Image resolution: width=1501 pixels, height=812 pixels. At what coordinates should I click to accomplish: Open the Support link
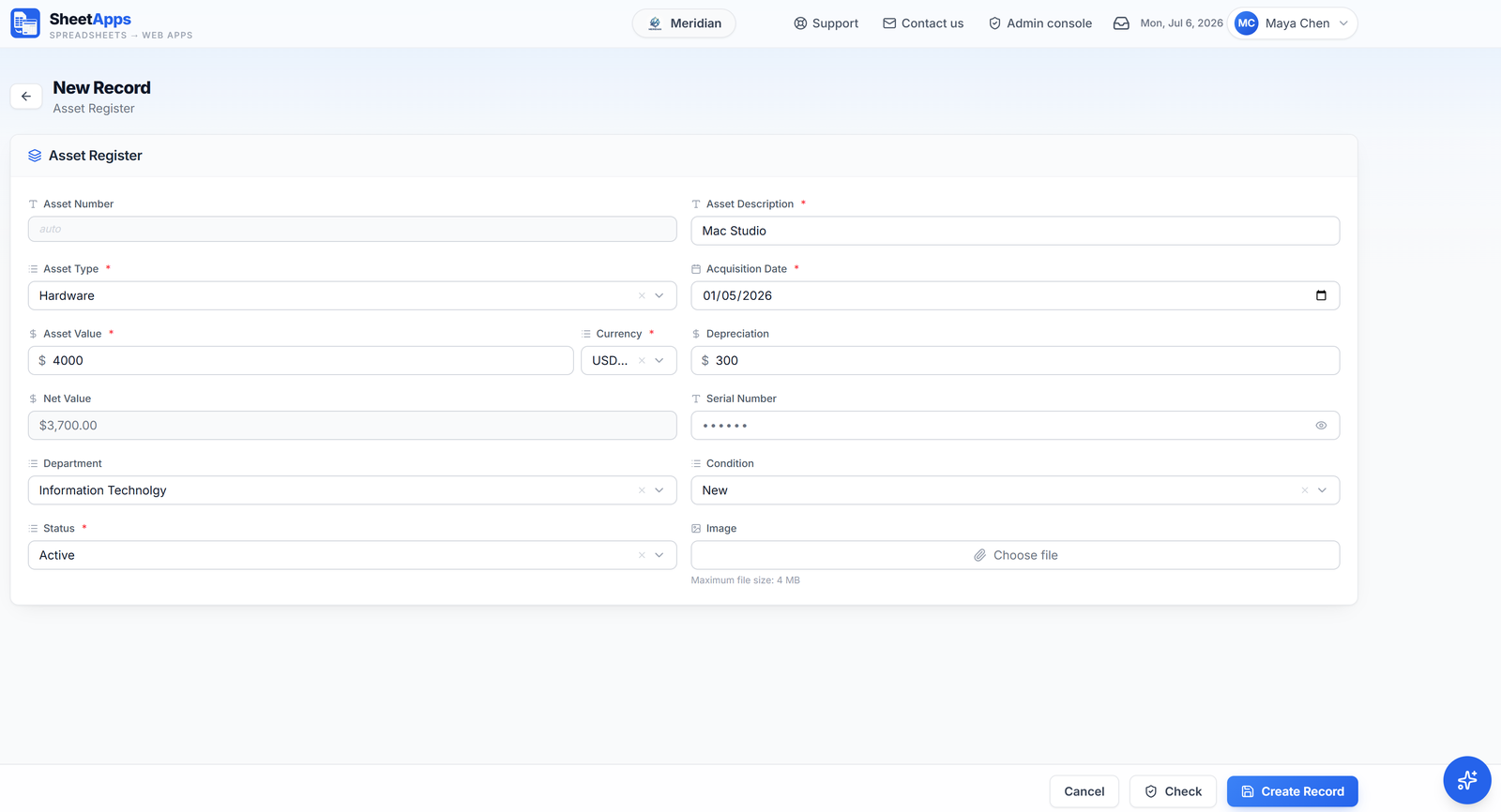pos(826,23)
